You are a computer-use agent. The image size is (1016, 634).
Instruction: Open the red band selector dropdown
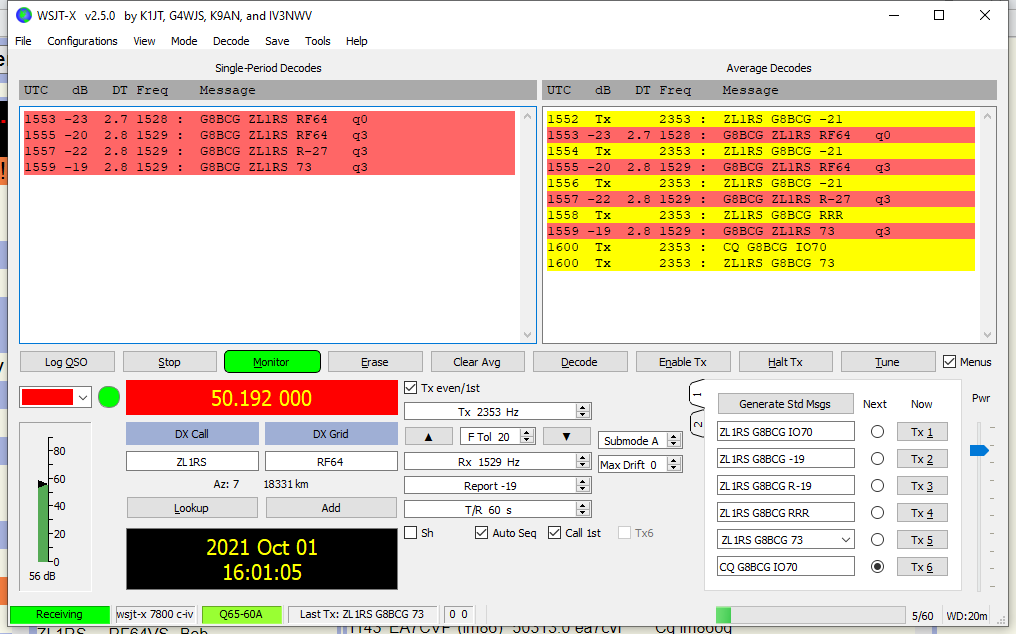click(x=83, y=397)
